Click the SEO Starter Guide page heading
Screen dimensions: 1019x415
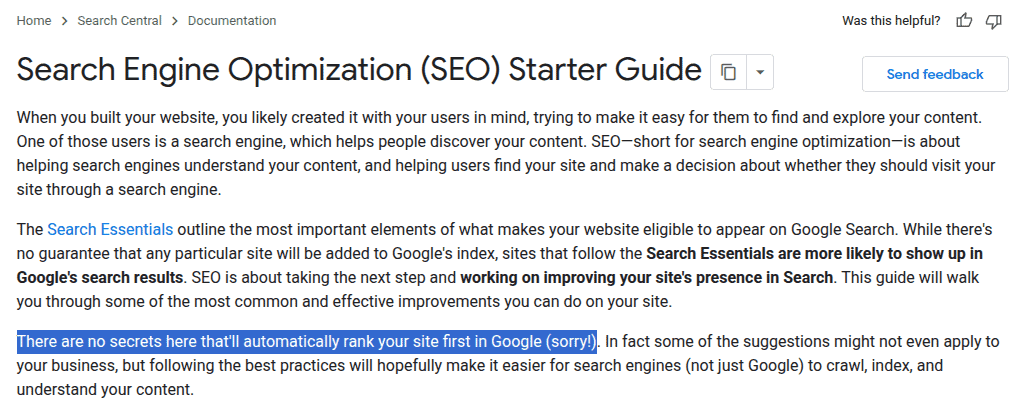click(x=359, y=70)
